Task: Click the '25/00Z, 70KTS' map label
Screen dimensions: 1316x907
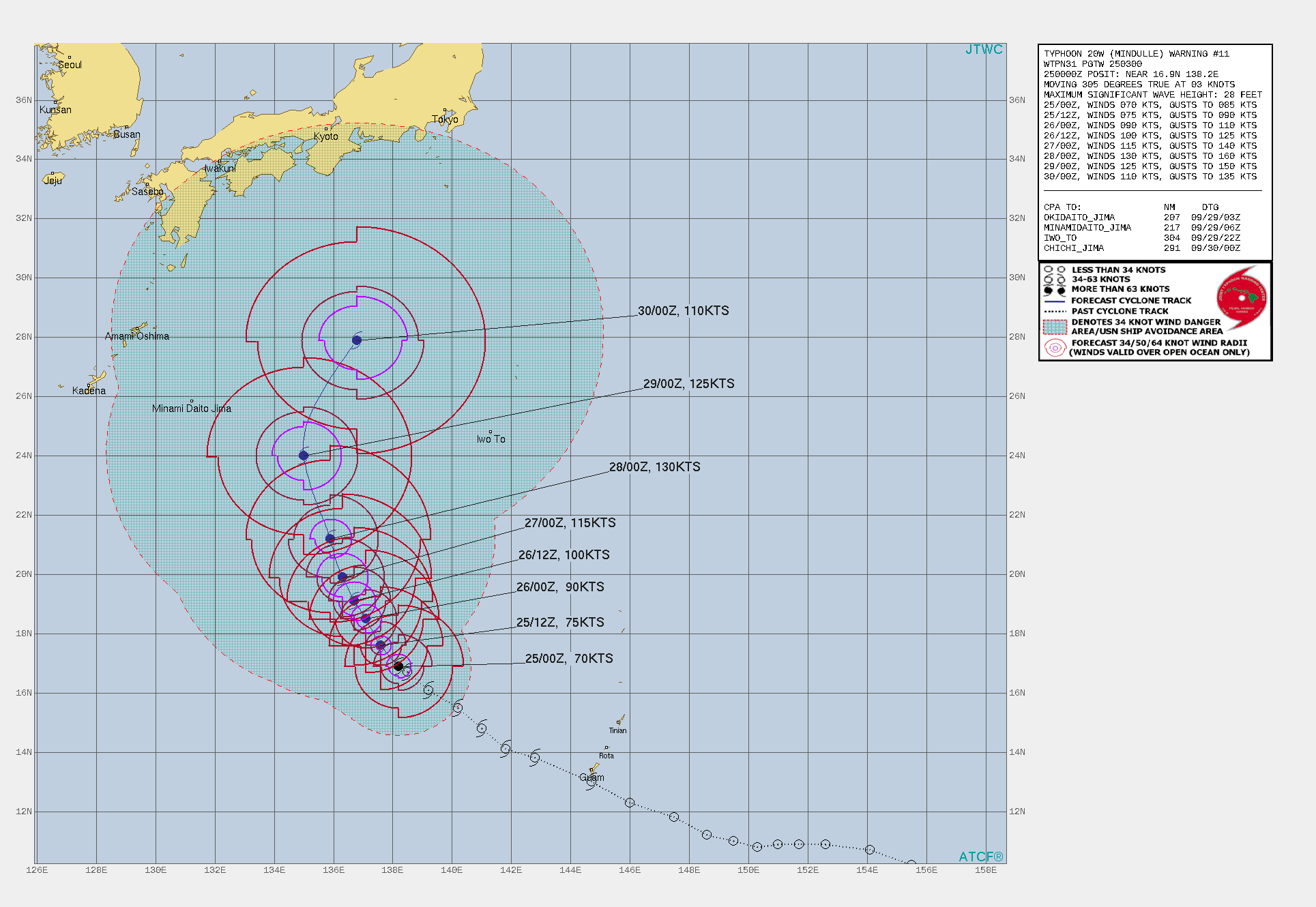Action: tap(569, 659)
